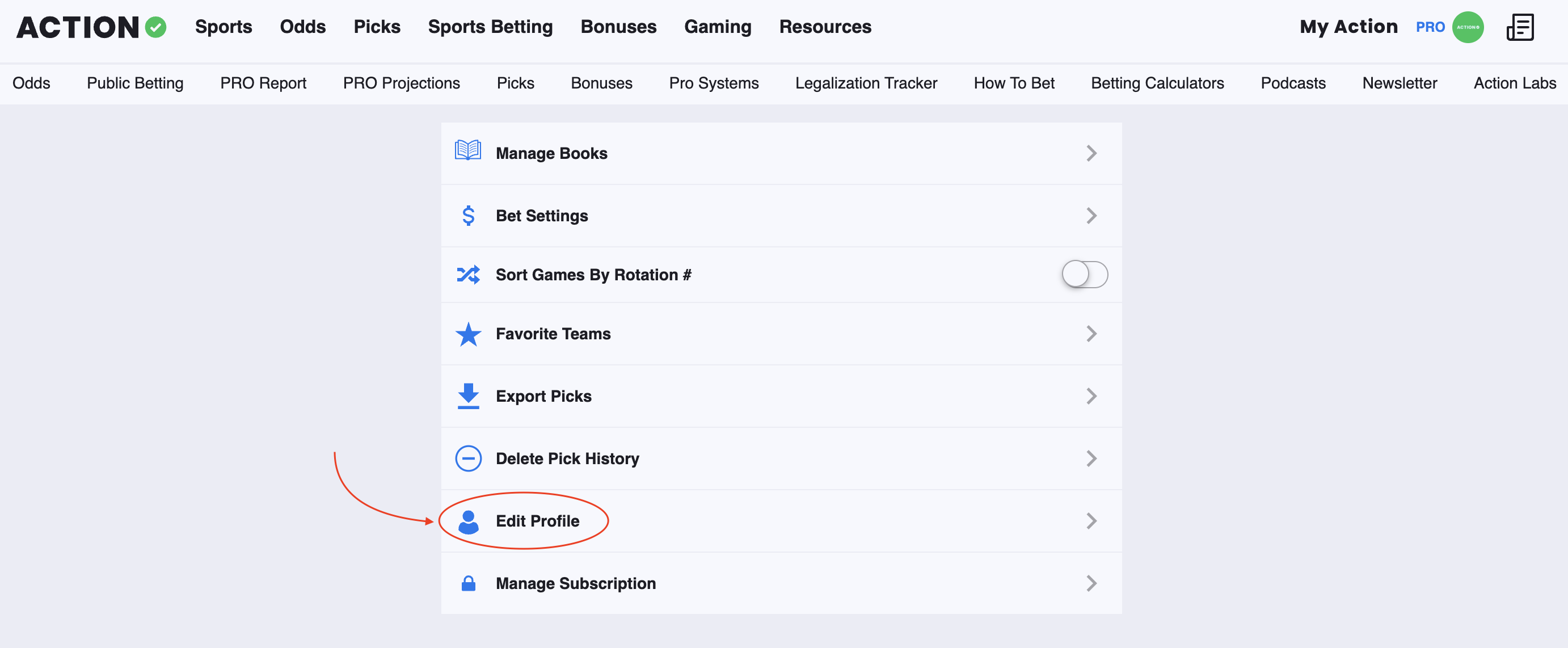The height and width of the screenshot is (648, 1568).
Task: Open the Export Picks label
Action: 543,397
